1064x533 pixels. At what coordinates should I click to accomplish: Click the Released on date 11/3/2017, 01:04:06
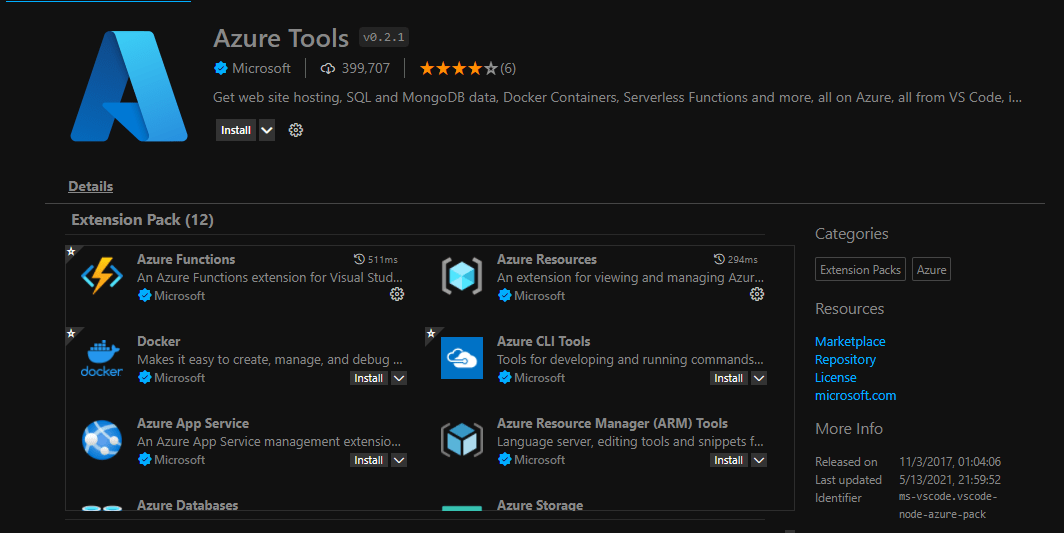pos(950,462)
